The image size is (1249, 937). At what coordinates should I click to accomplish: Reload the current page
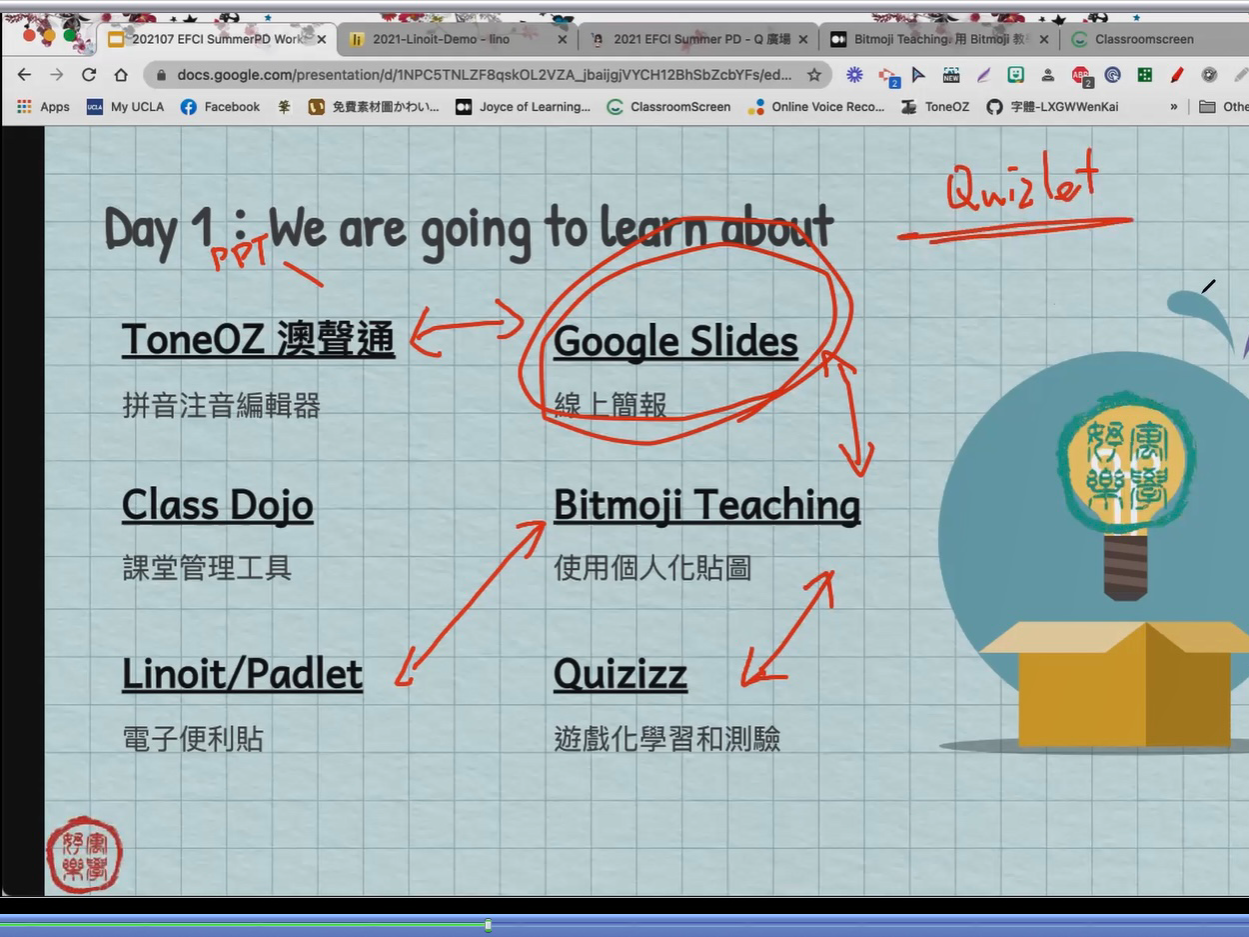pyautogui.click(x=89, y=75)
